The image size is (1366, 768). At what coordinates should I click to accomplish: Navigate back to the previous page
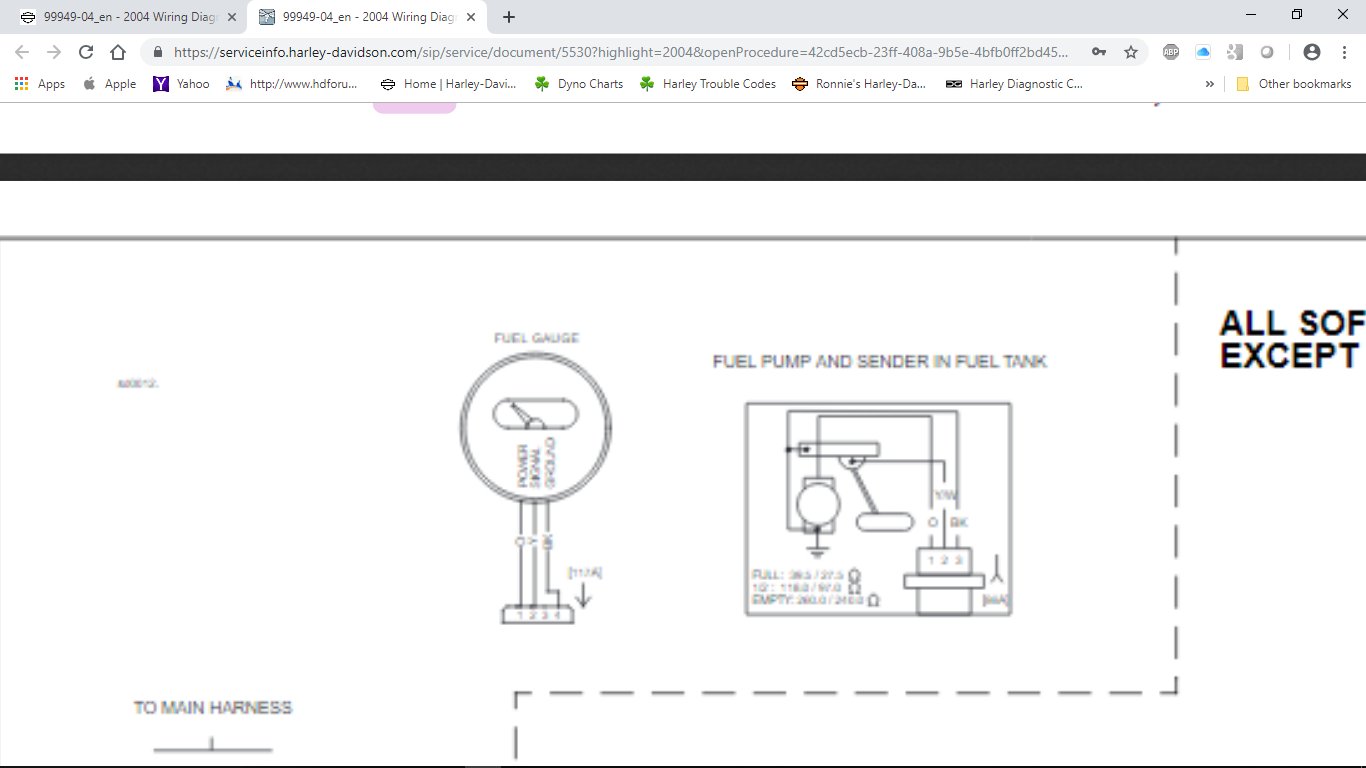22,52
